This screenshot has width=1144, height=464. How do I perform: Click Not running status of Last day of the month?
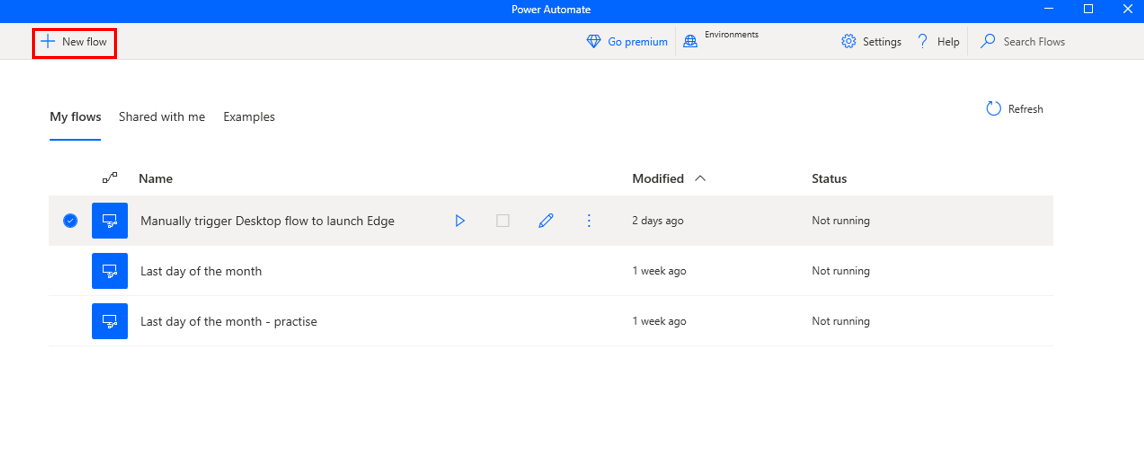click(840, 271)
